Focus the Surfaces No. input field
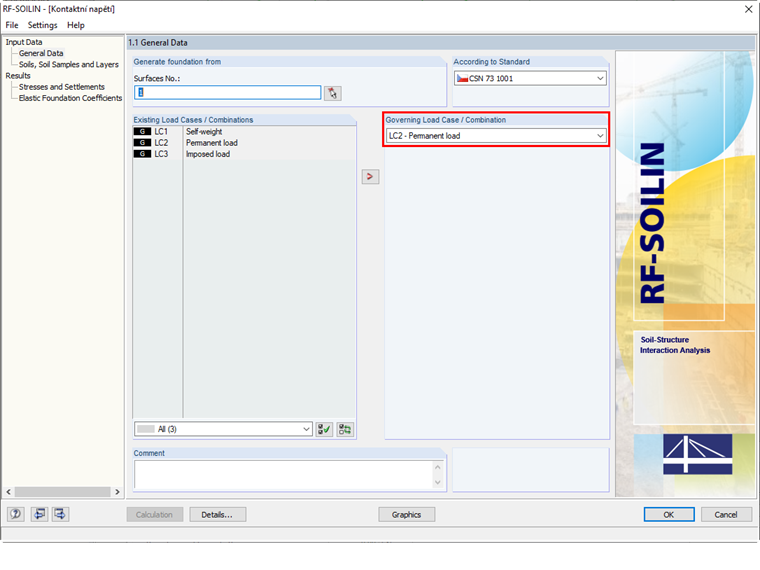Image resolution: width=760 pixels, height=570 pixels. coord(227,92)
